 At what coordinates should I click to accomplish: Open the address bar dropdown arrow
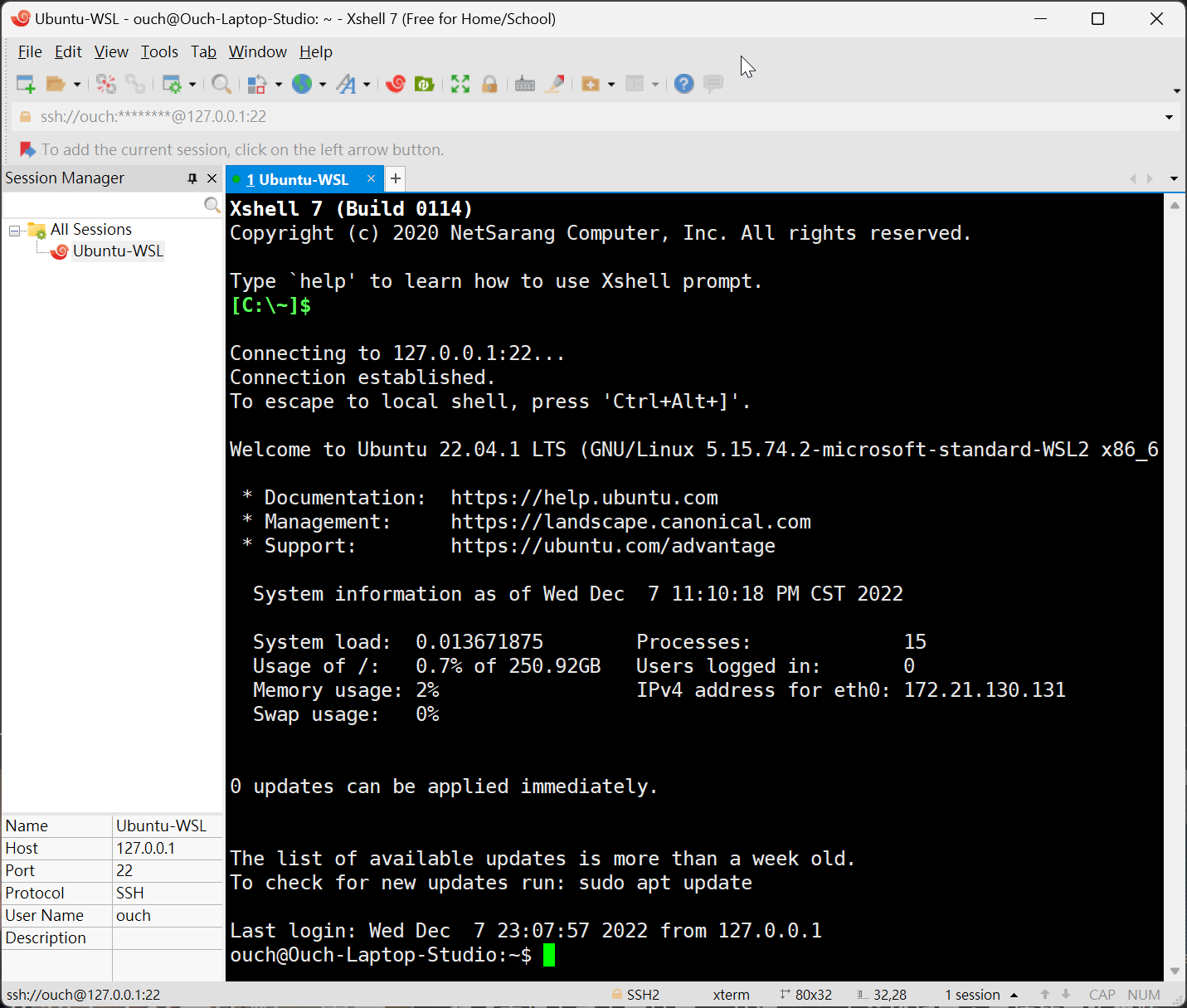tap(1168, 116)
